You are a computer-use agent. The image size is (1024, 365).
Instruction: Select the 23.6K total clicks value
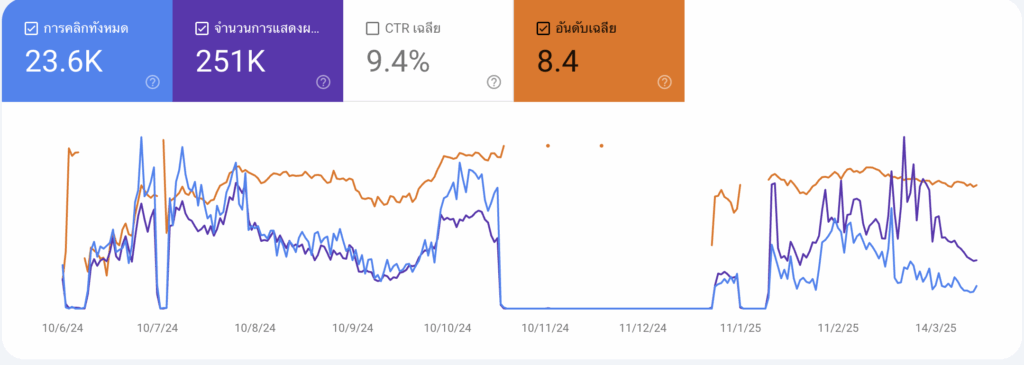[x=64, y=61]
